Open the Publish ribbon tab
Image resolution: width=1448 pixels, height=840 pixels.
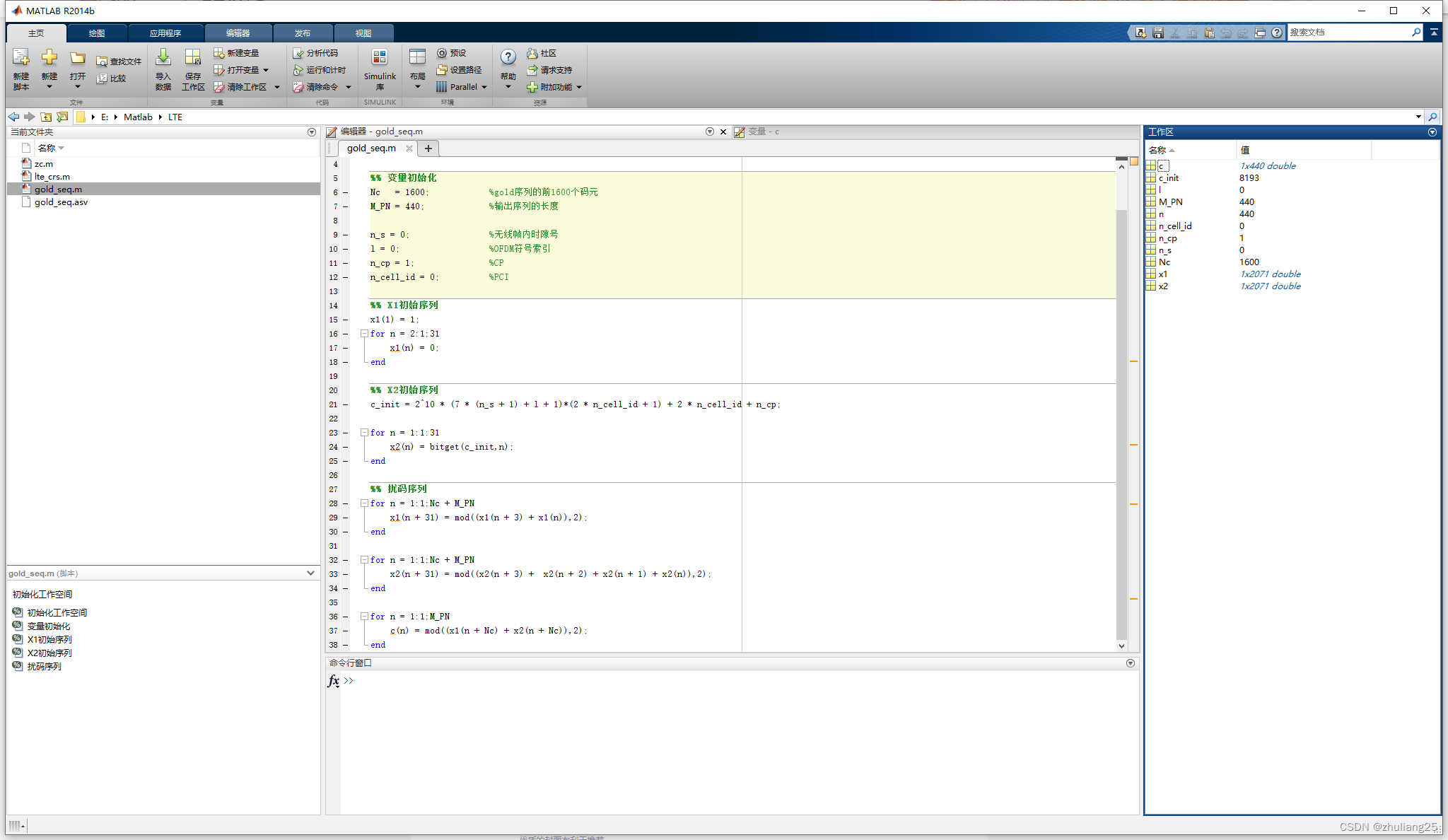tap(303, 33)
